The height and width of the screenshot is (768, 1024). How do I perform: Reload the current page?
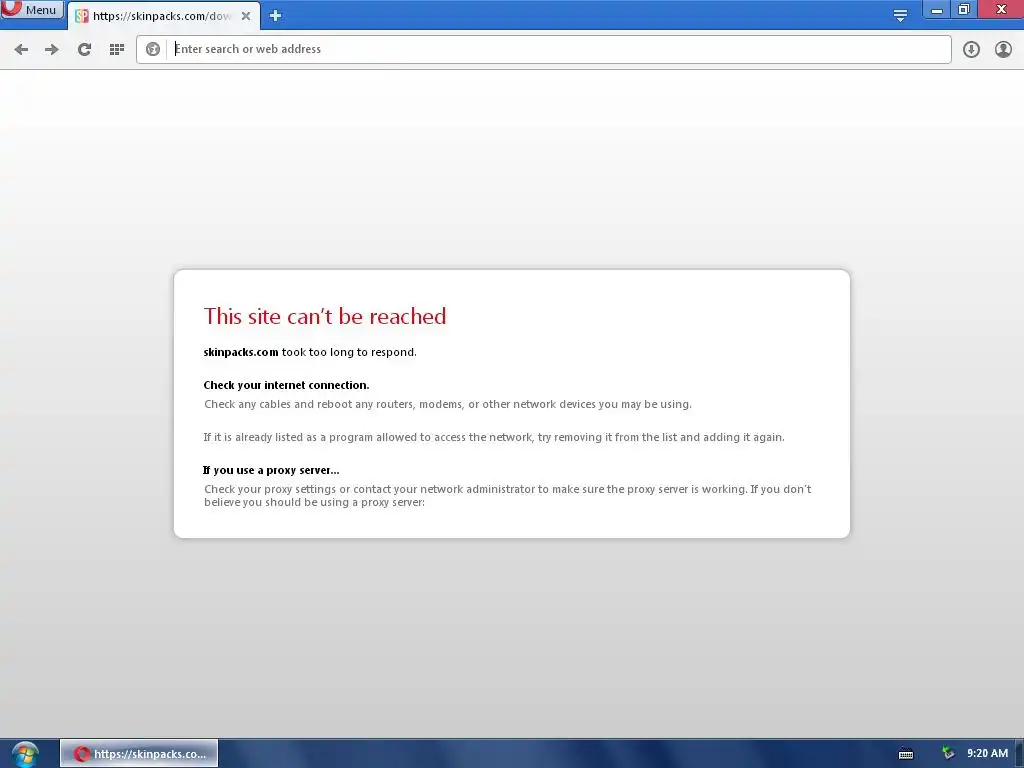pos(84,49)
